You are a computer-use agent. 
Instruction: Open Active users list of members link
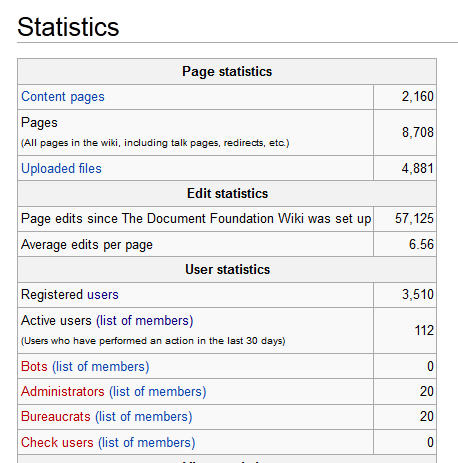coord(145,321)
